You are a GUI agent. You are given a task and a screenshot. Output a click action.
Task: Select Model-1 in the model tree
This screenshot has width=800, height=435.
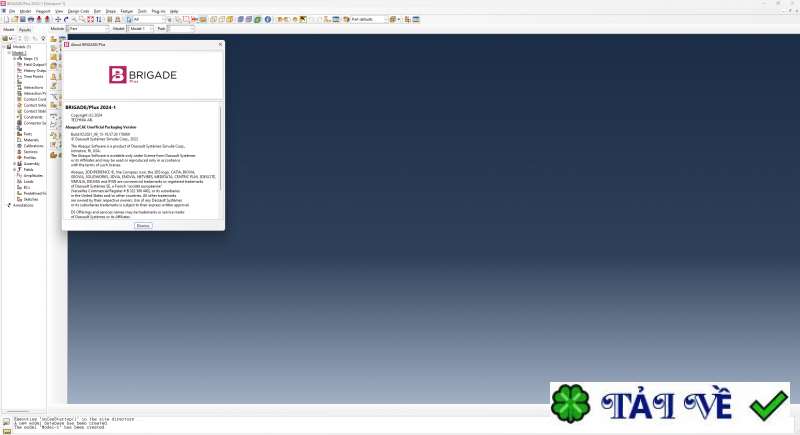19,53
